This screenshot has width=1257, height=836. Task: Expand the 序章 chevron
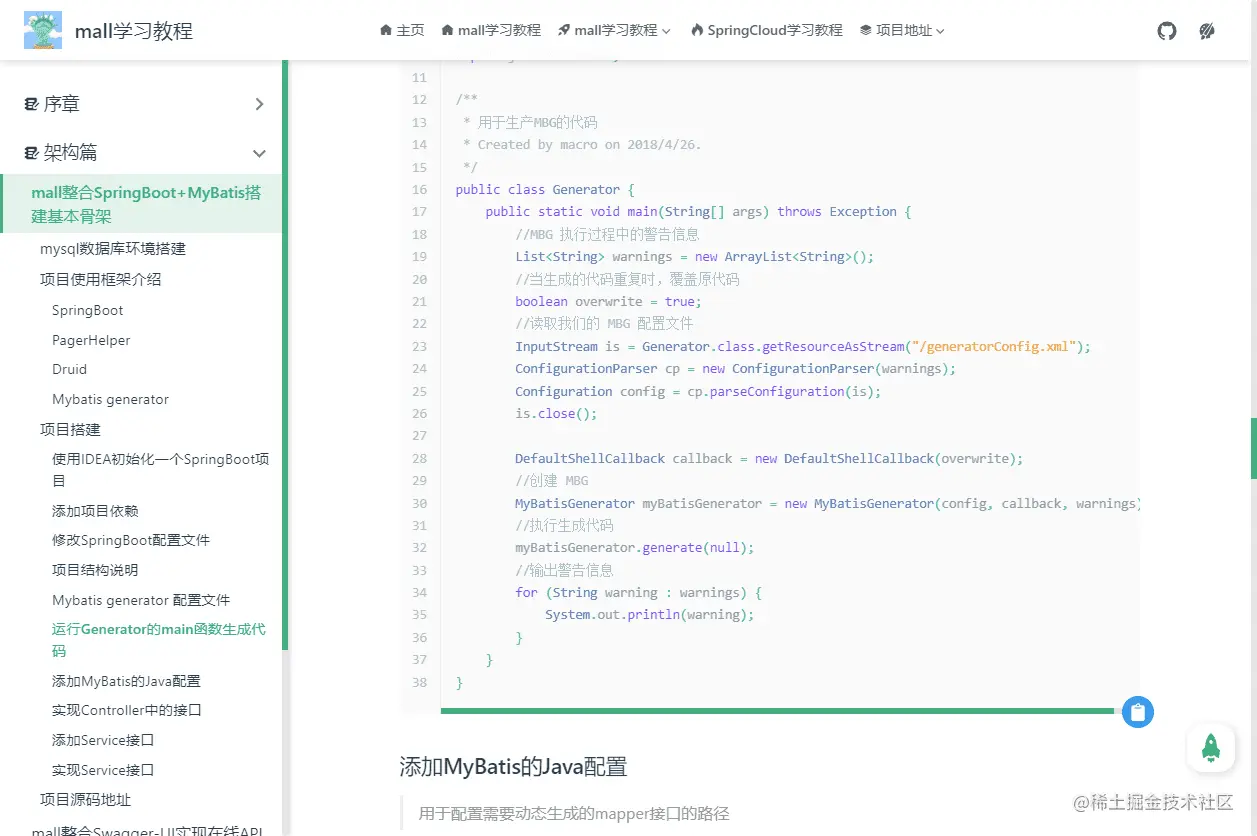(259, 104)
